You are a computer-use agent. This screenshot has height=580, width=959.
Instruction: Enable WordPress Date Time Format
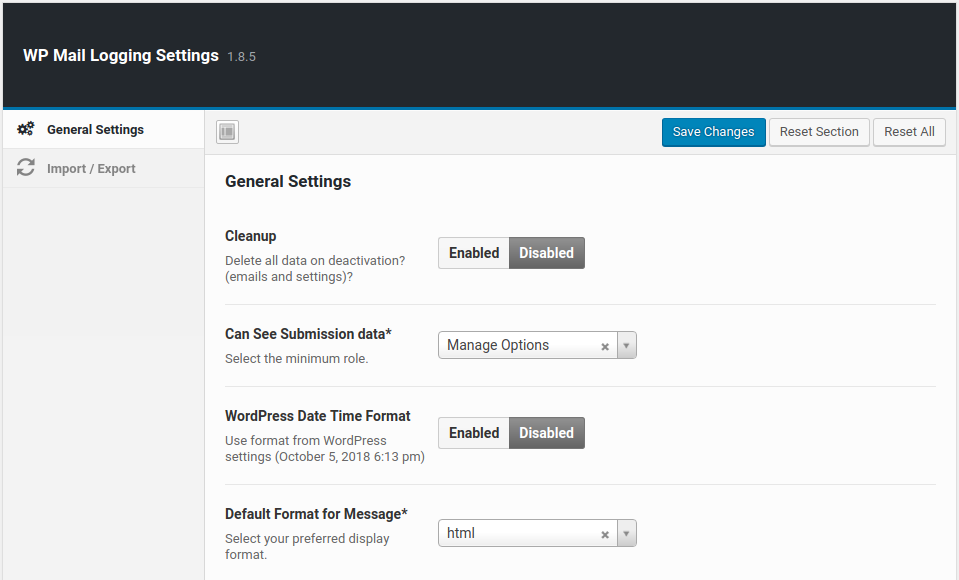point(474,433)
